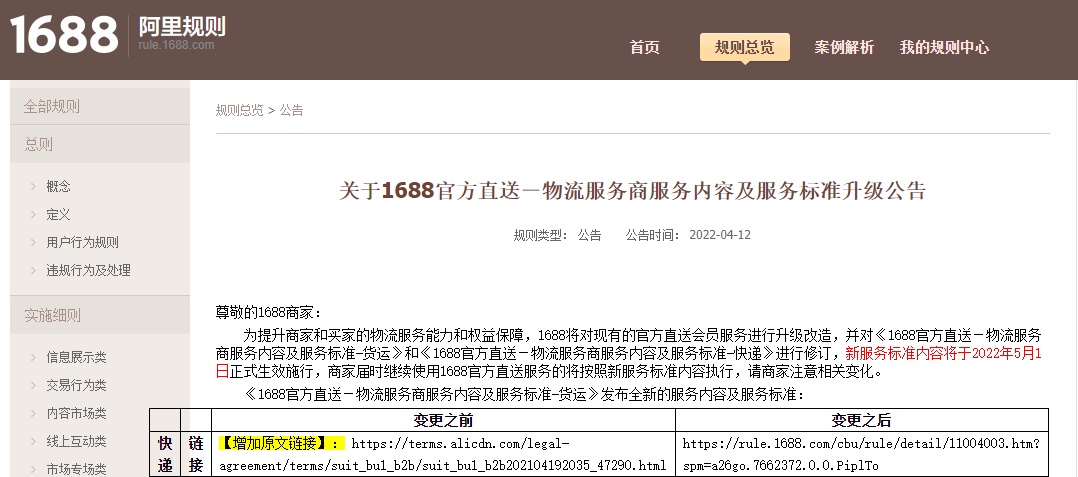Open 信息展示类 in the sidebar

point(76,357)
